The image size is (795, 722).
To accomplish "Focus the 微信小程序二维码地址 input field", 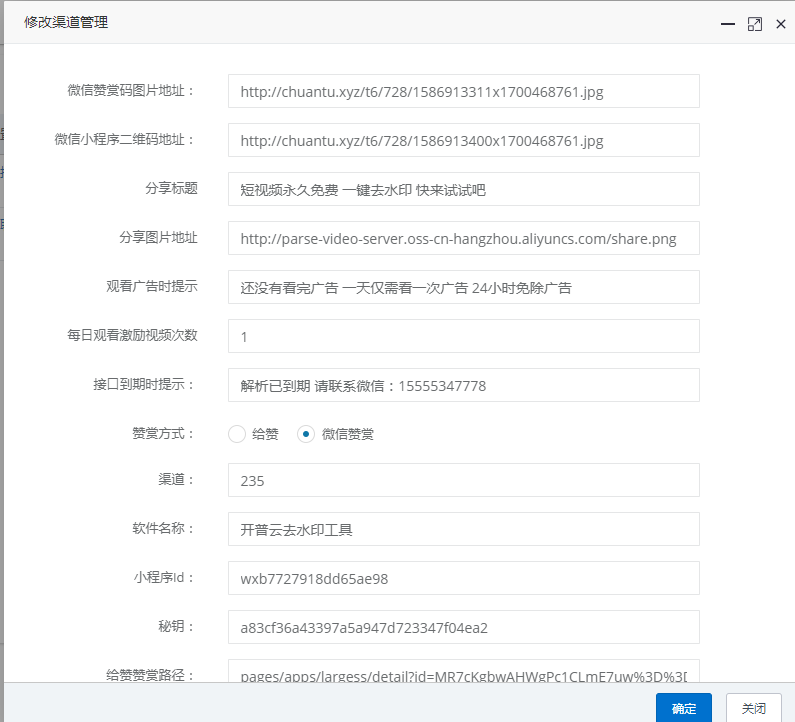I will pyautogui.click(x=463, y=140).
